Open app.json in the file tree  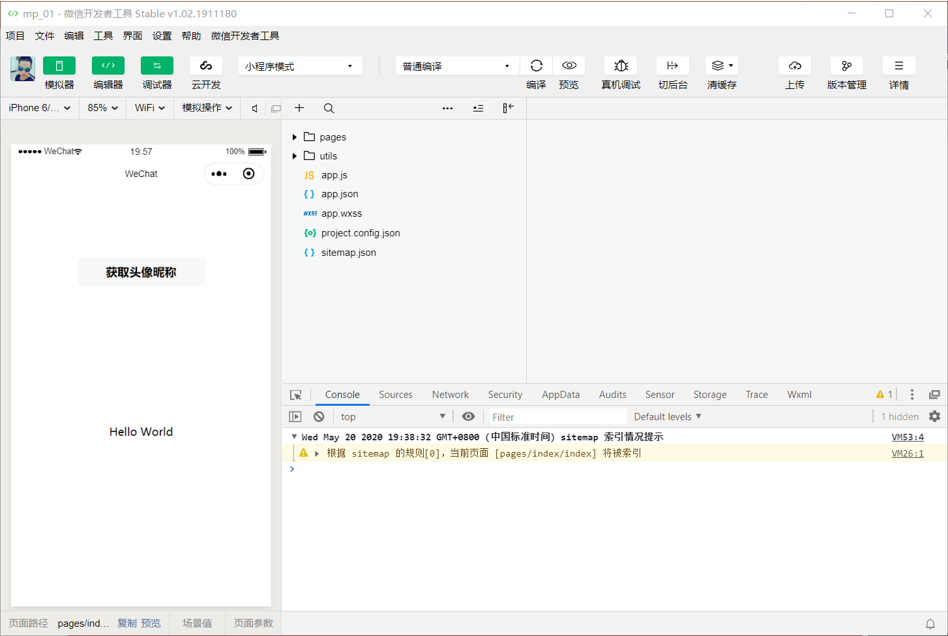pos(339,194)
